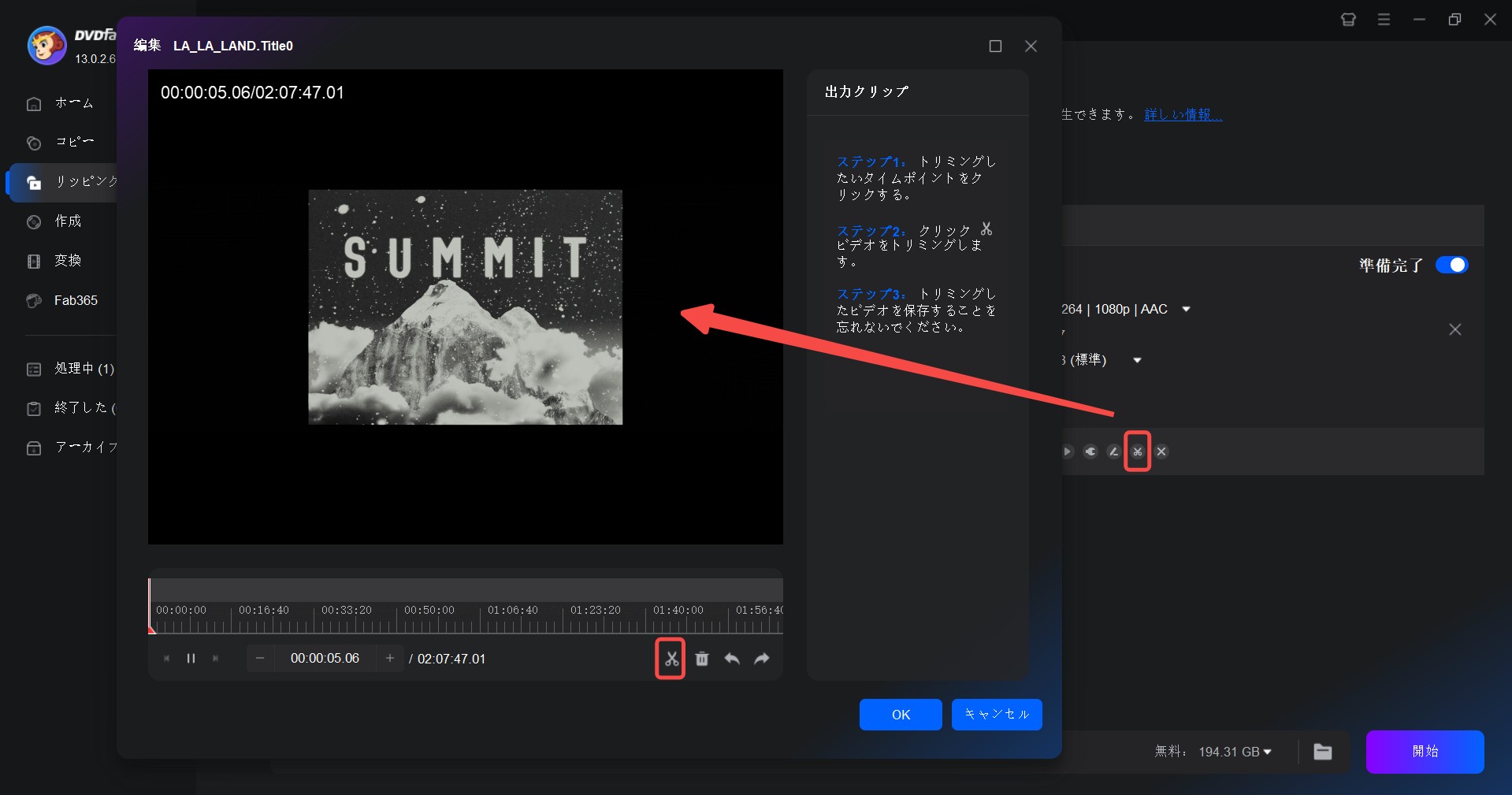Step to the next frame
The image size is (1512, 795).
(215, 659)
